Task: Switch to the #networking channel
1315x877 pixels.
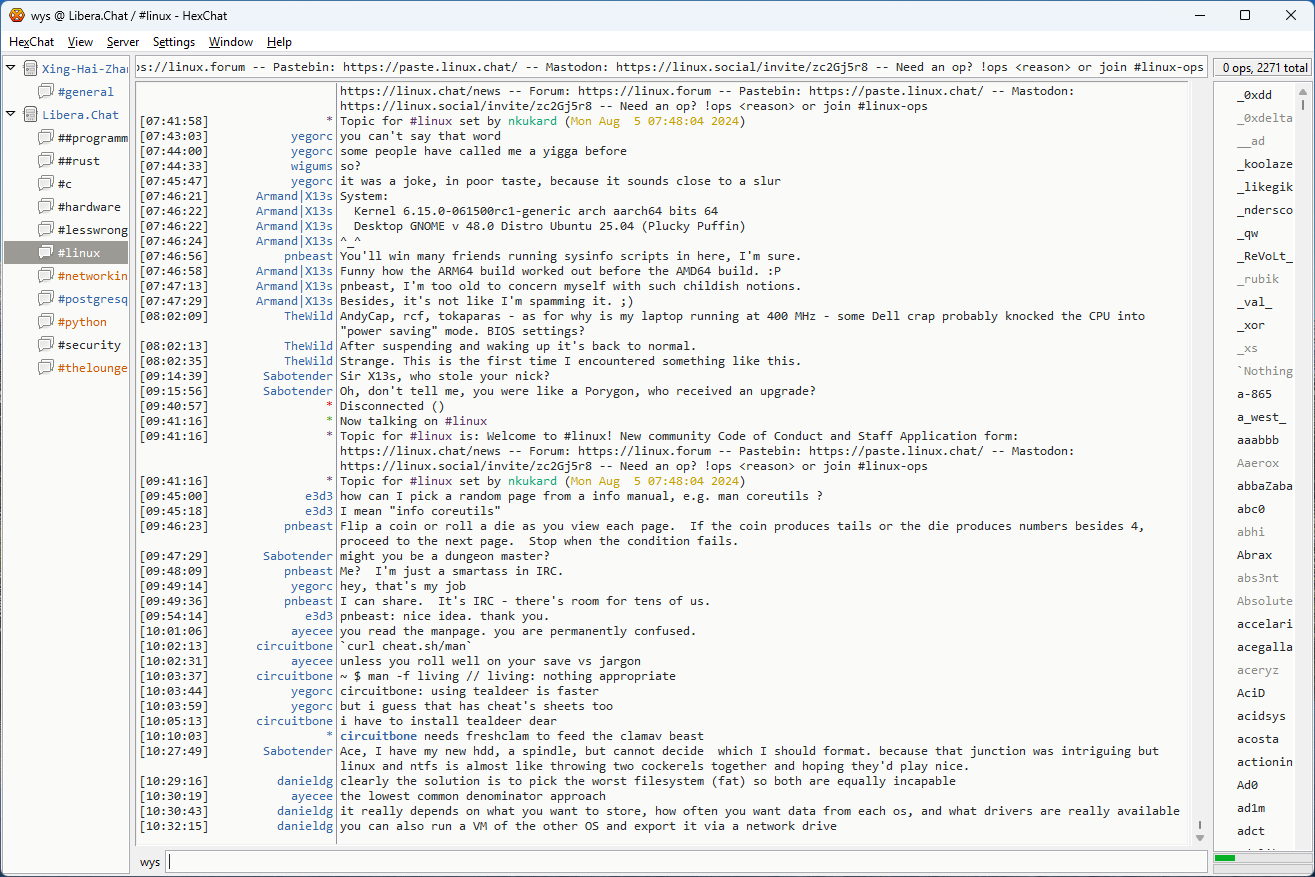Action: click(92, 276)
